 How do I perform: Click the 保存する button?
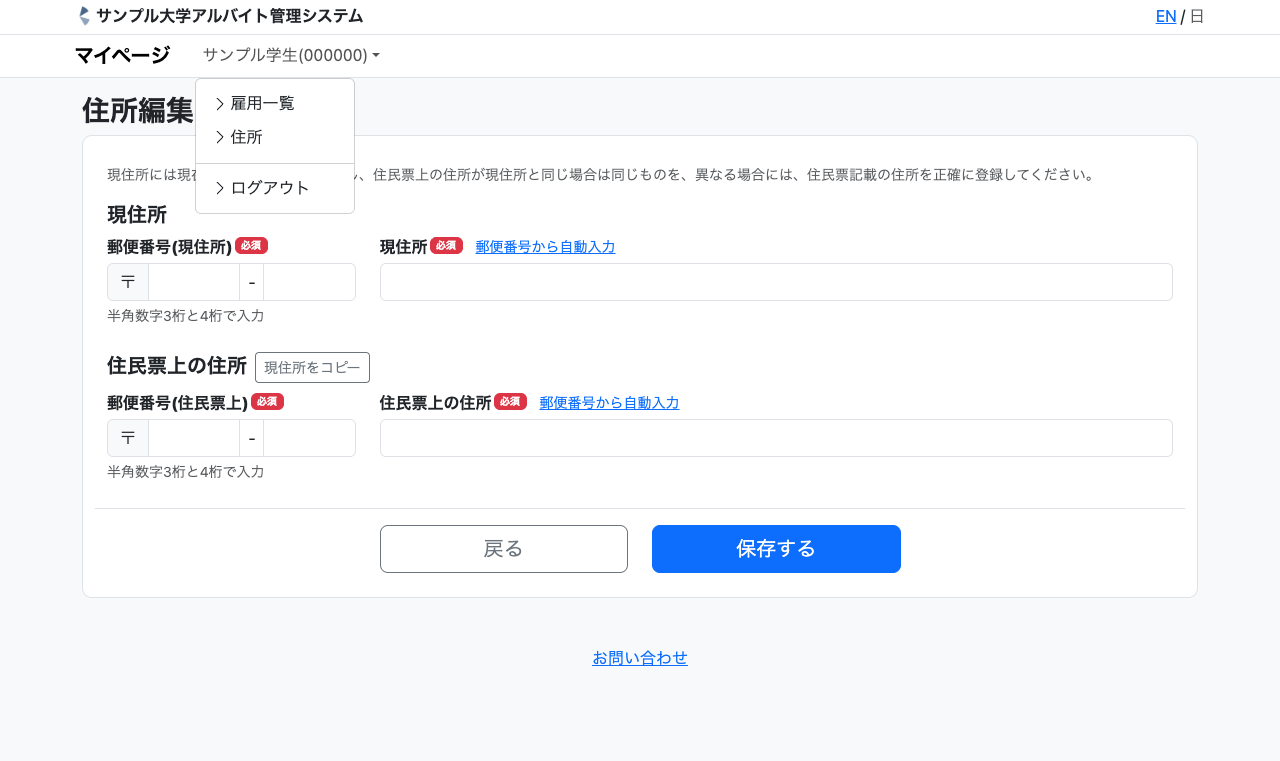[x=776, y=549]
